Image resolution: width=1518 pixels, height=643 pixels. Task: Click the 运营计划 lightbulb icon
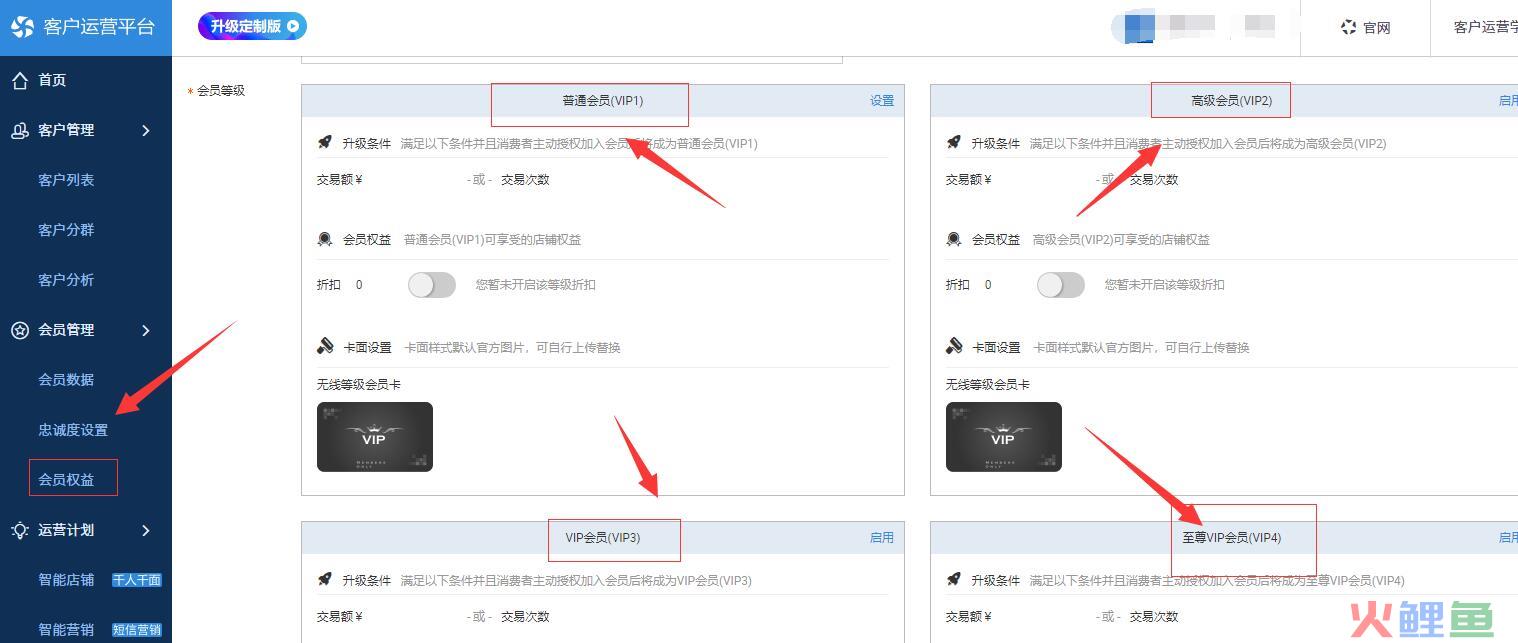[20, 530]
